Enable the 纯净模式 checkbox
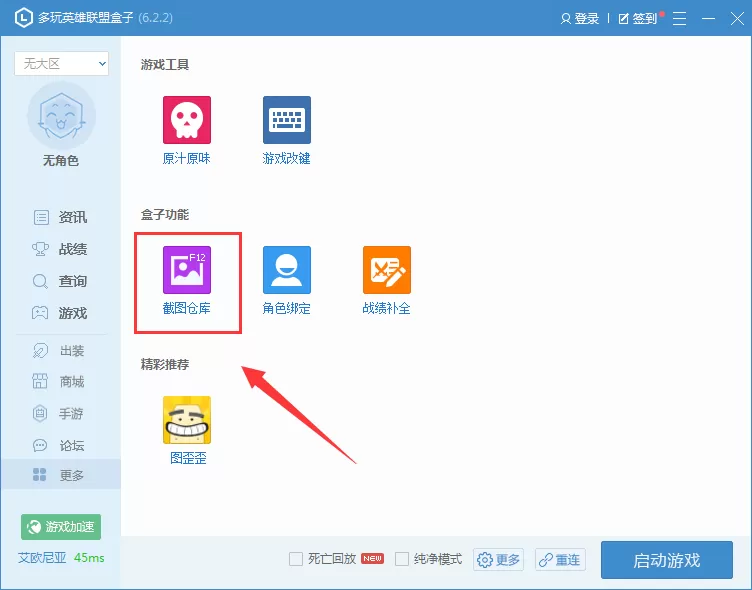The width and height of the screenshot is (752, 590). (402, 559)
